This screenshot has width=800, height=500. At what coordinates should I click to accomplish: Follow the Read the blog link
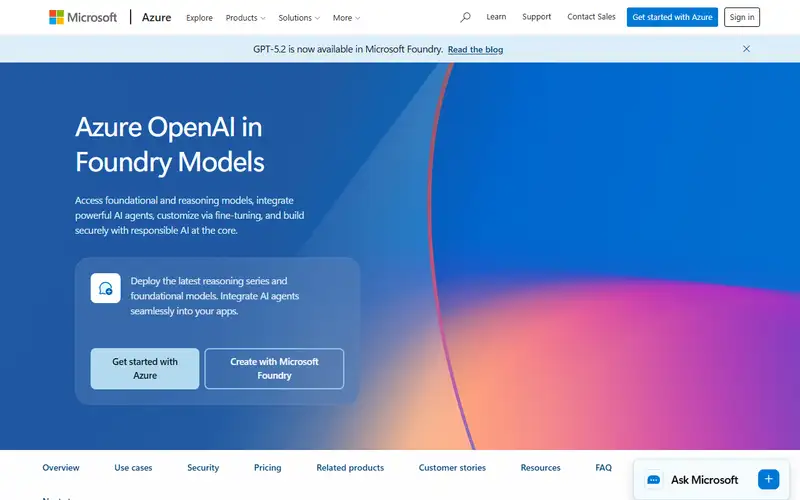[476, 49]
